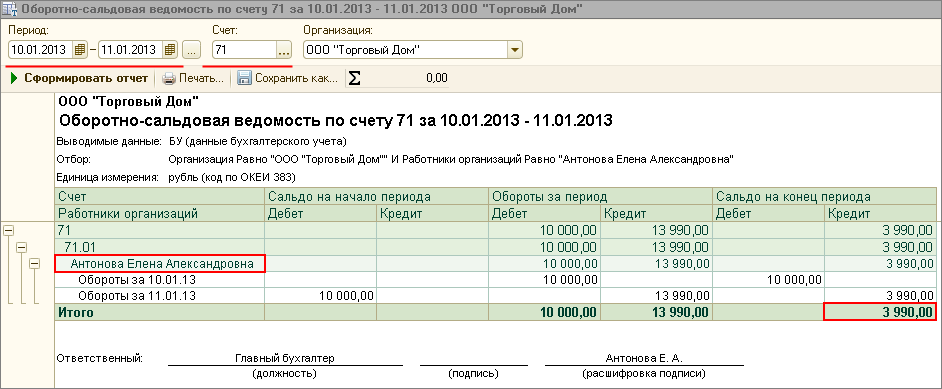This screenshot has height=389, width=942.
Task: Expand the Организация dropdown arrow
Action: (515, 50)
